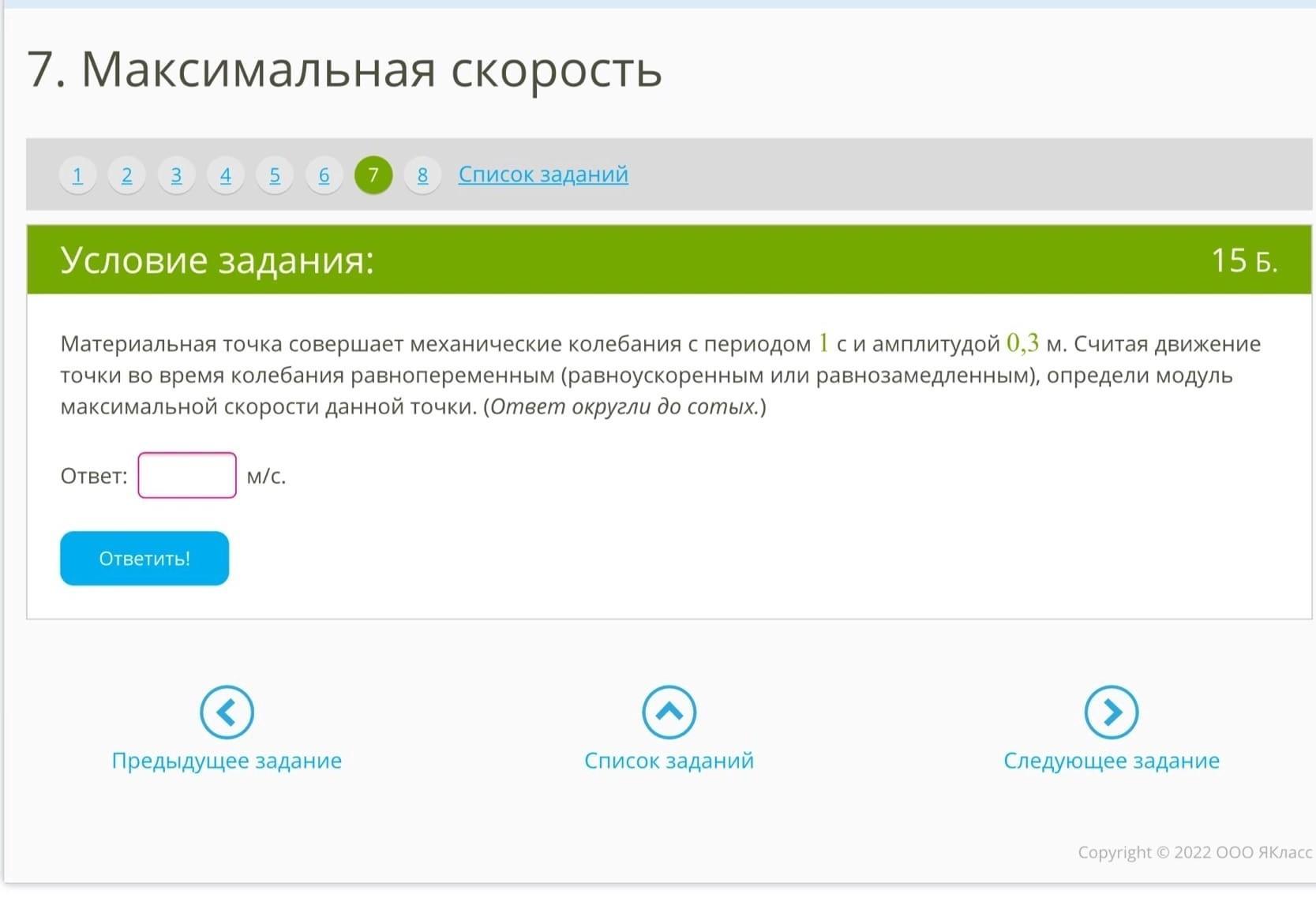Click the heading 7. Максимальная скорость

[345, 69]
